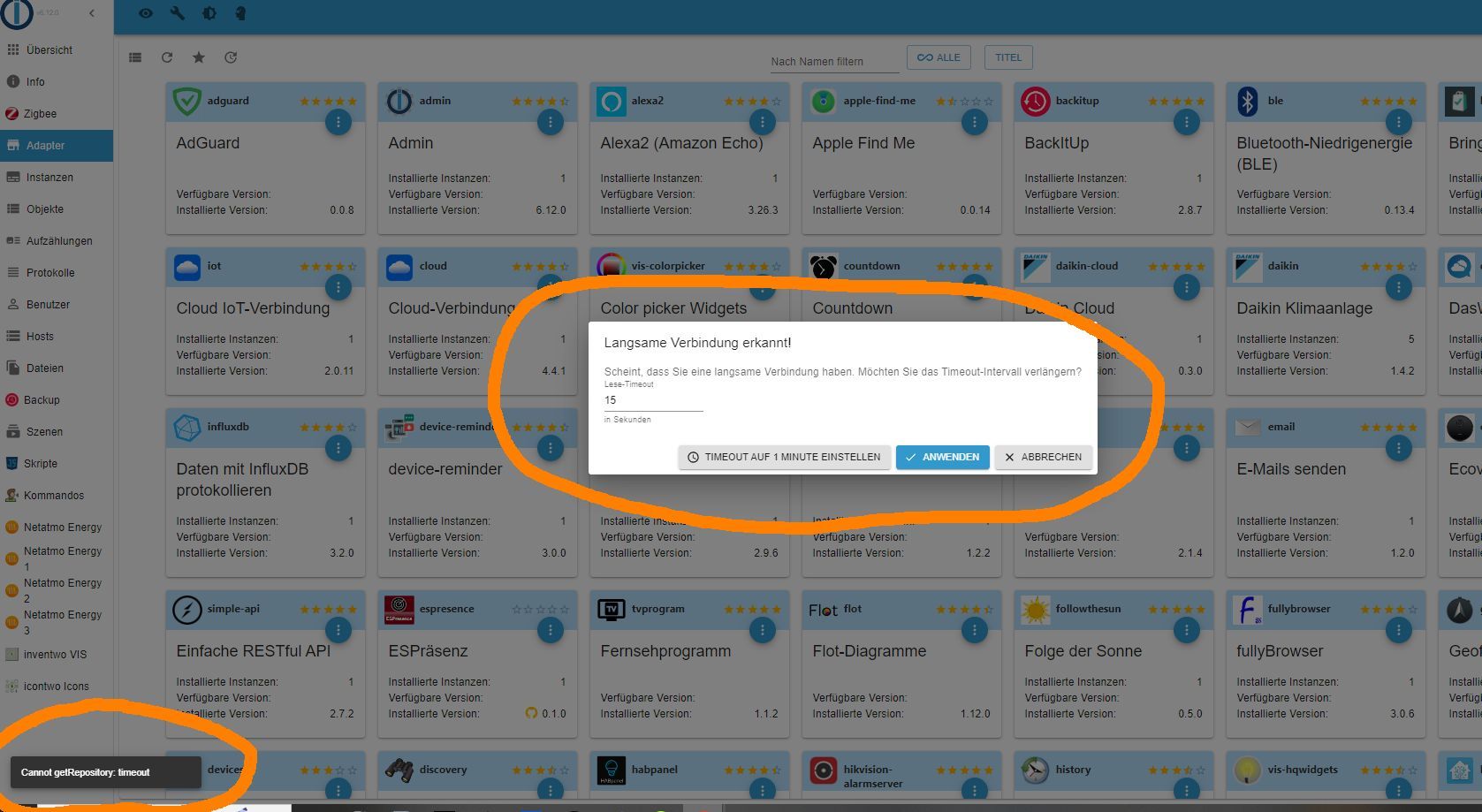Open Aufzählungen in the sidebar
This screenshot has width=1482, height=812.
57,241
